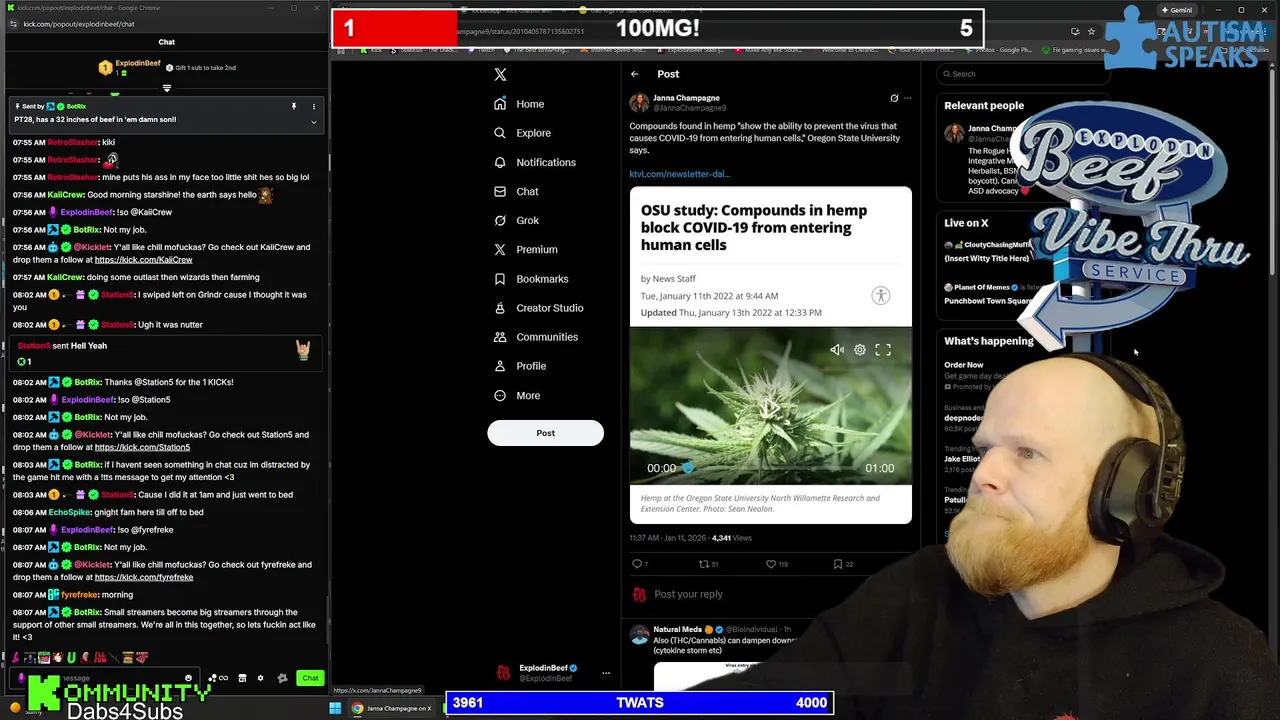Open the kick.com/Station5 link

point(142,447)
